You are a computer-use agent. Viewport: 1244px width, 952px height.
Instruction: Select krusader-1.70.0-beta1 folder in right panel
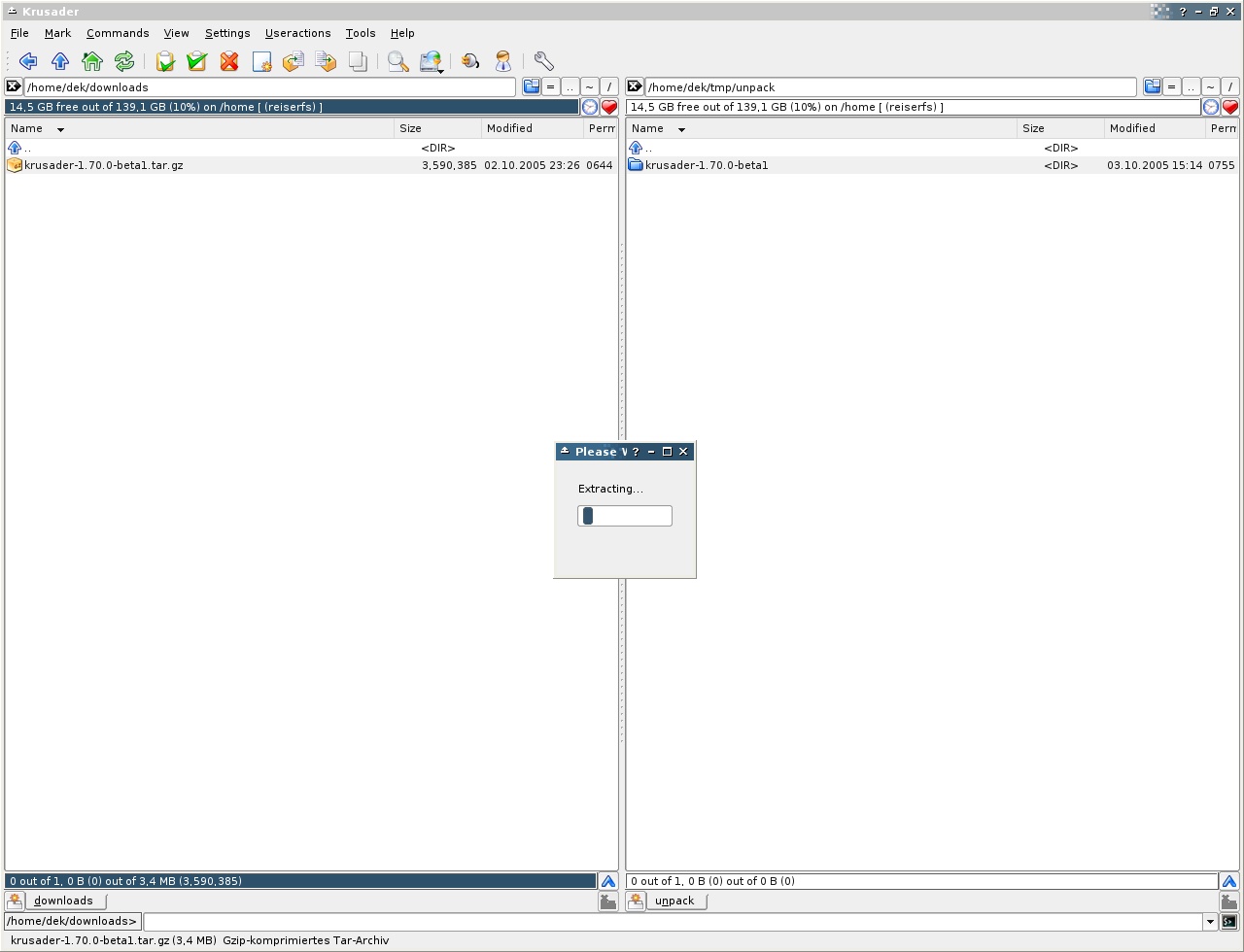pyautogui.click(x=932, y=165)
